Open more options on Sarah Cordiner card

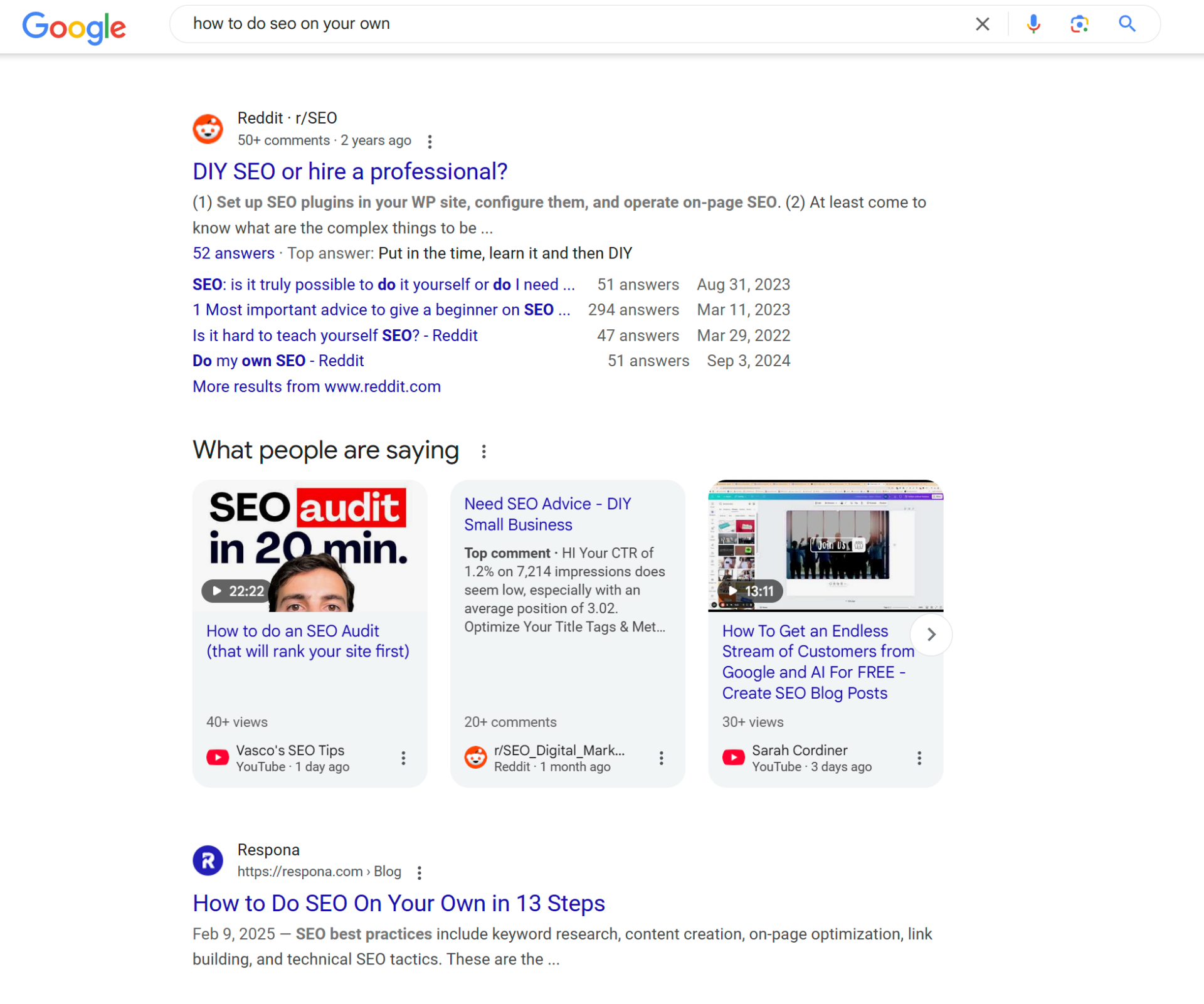(x=919, y=758)
